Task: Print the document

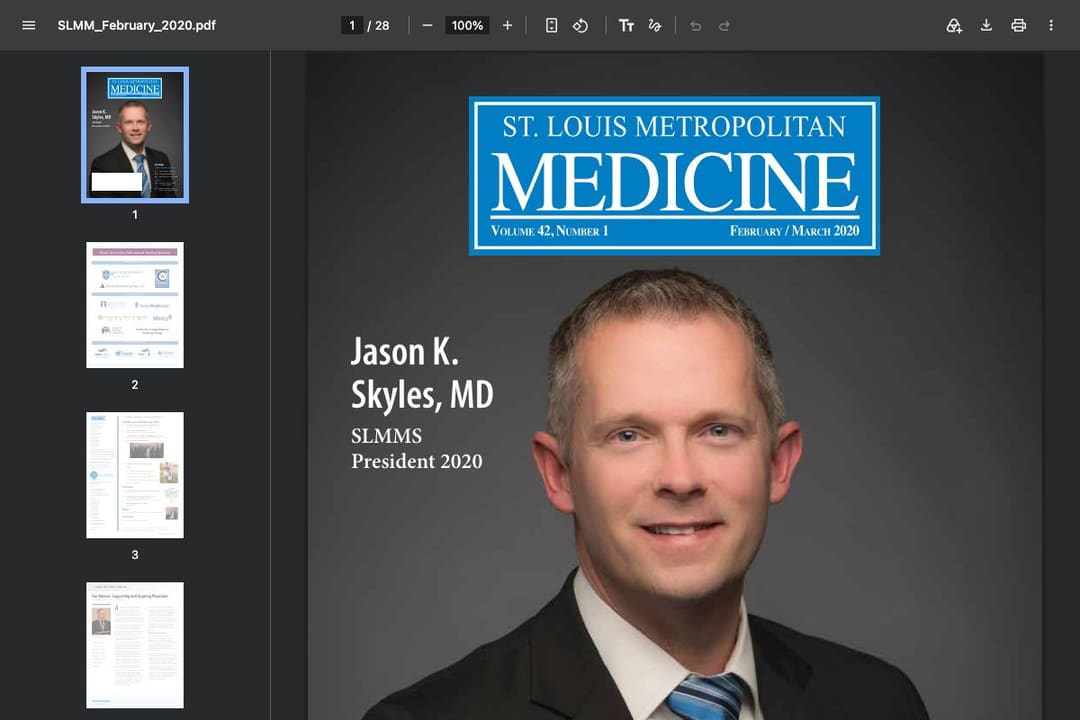Action: [1019, 25]
